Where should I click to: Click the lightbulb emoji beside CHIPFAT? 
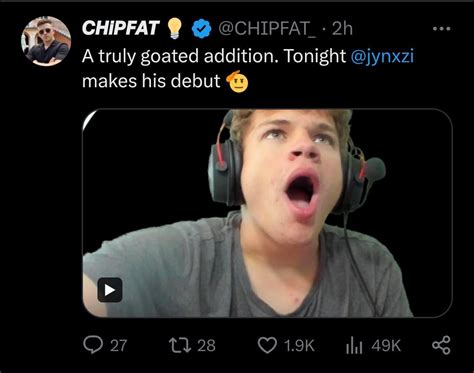point(174,28)
